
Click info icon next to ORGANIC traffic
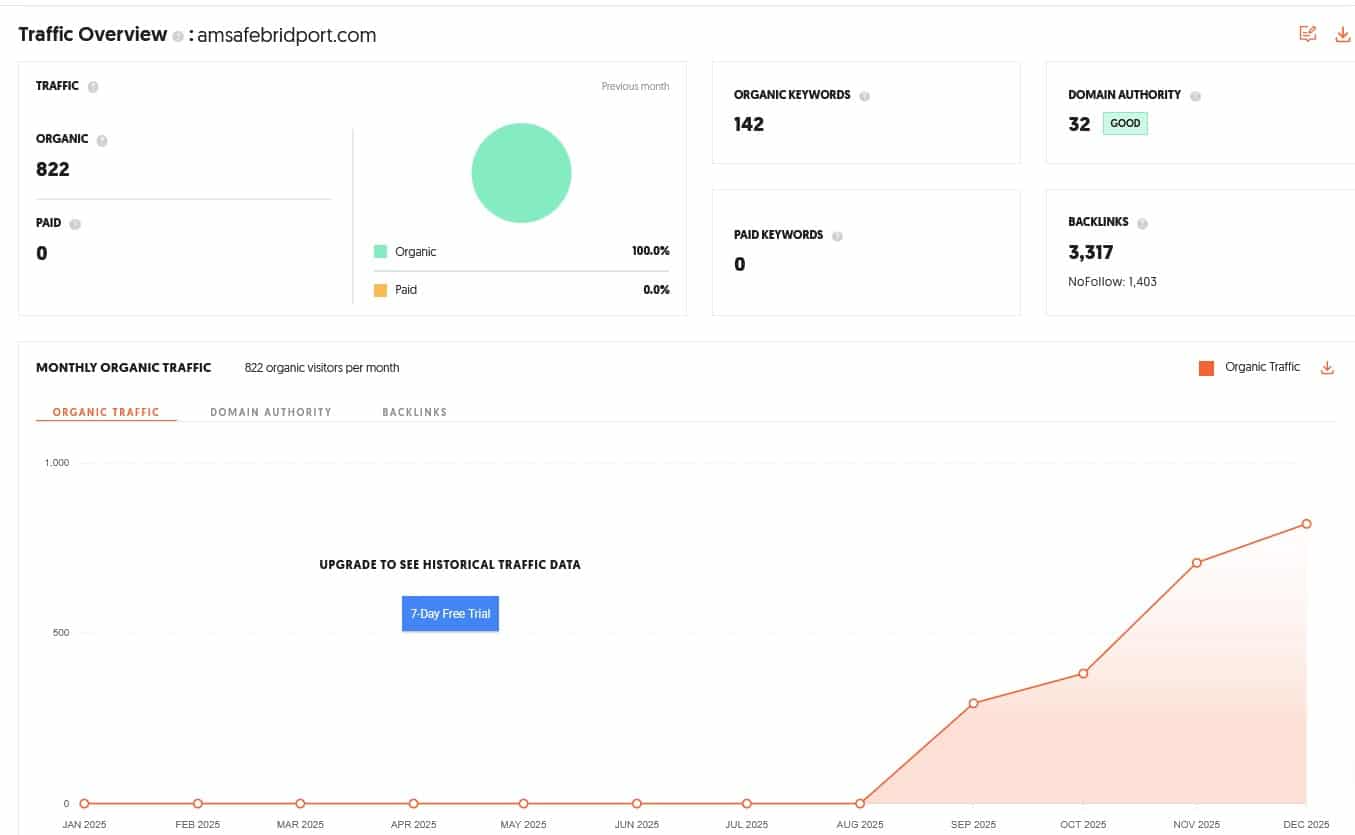[x=102, y=141]
